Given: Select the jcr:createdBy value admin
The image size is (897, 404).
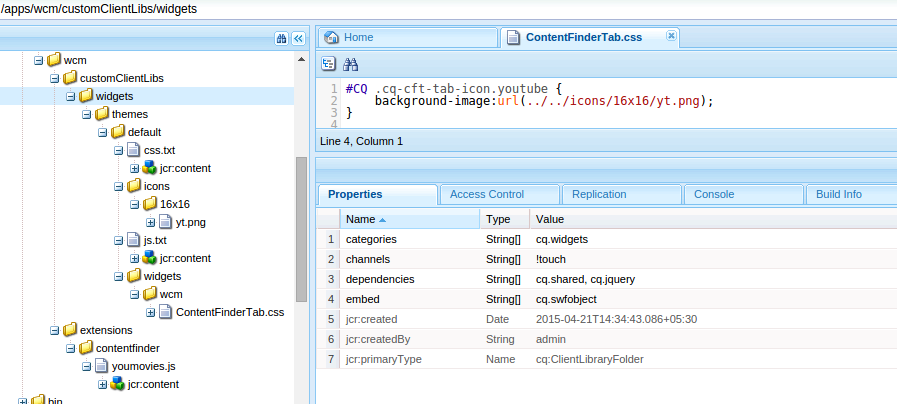Looking at the screenshot, I should point(551,339).
